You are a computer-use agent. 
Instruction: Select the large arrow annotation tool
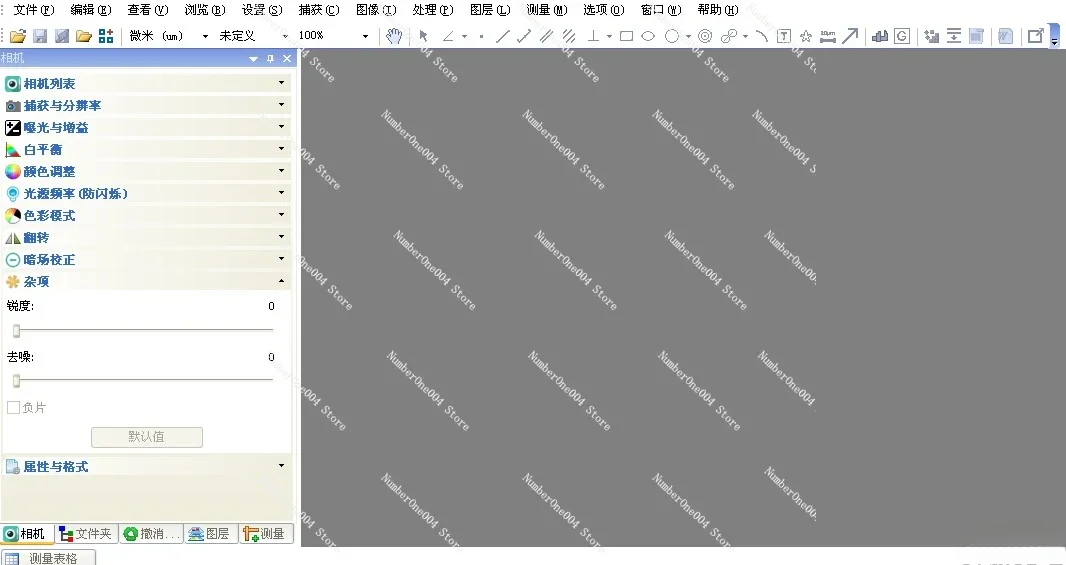[x=850, y=36]
